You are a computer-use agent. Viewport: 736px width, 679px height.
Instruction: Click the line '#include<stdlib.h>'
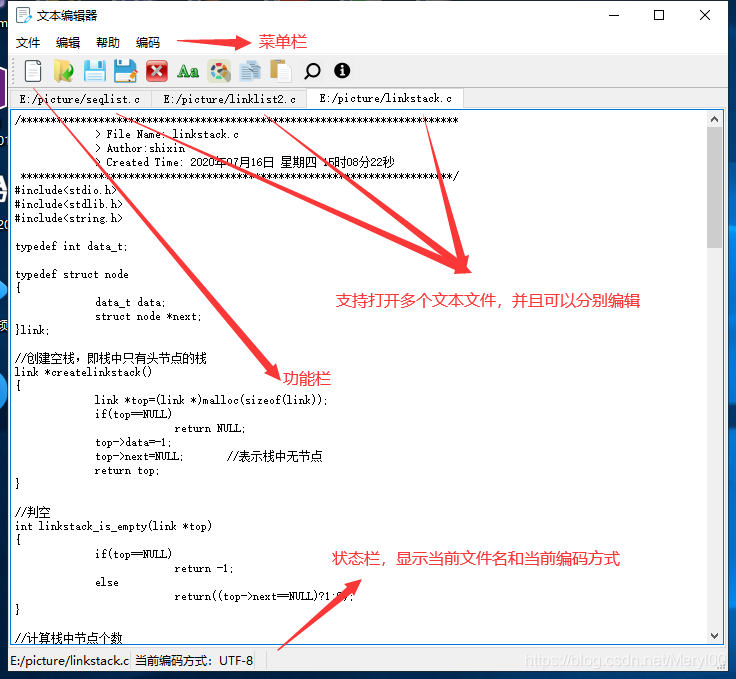69,204
